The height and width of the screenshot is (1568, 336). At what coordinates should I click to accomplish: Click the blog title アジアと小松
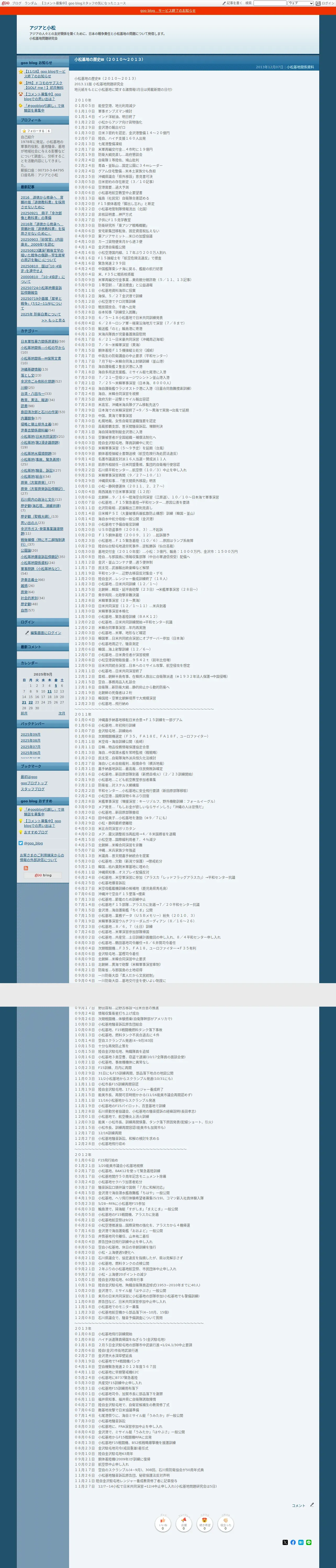[x=42, y=28]
